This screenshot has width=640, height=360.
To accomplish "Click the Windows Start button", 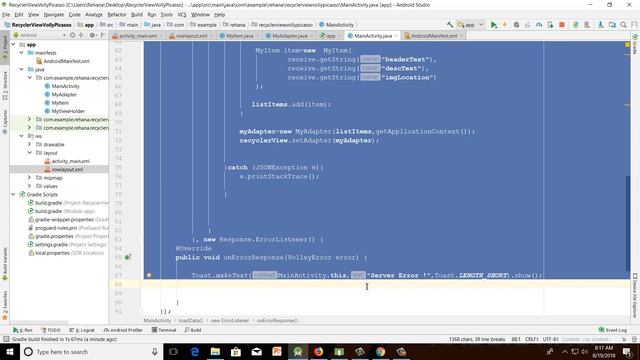I will pos(9,351).
